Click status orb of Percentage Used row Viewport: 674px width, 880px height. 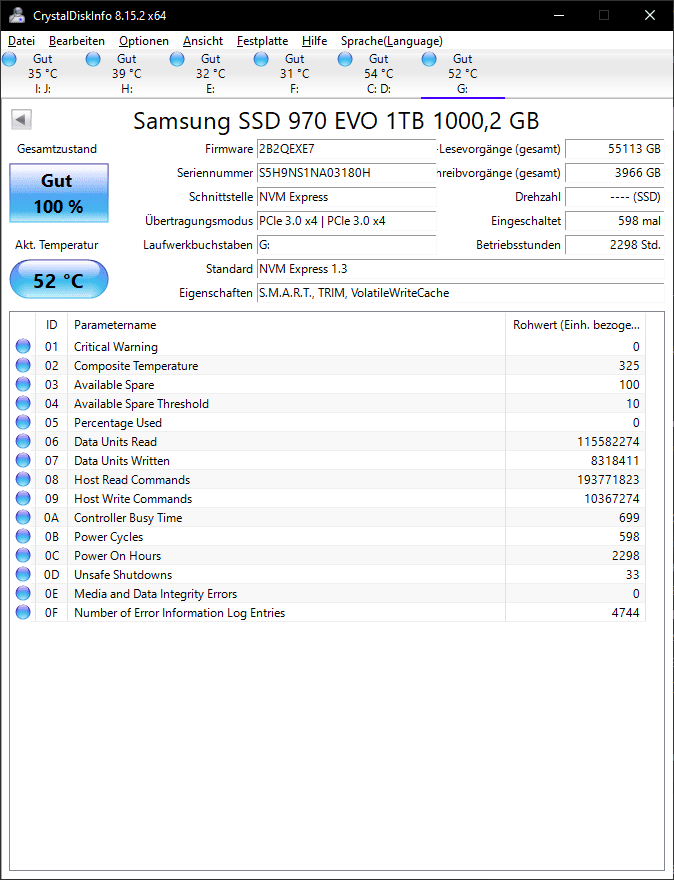(x=23, y=423)
